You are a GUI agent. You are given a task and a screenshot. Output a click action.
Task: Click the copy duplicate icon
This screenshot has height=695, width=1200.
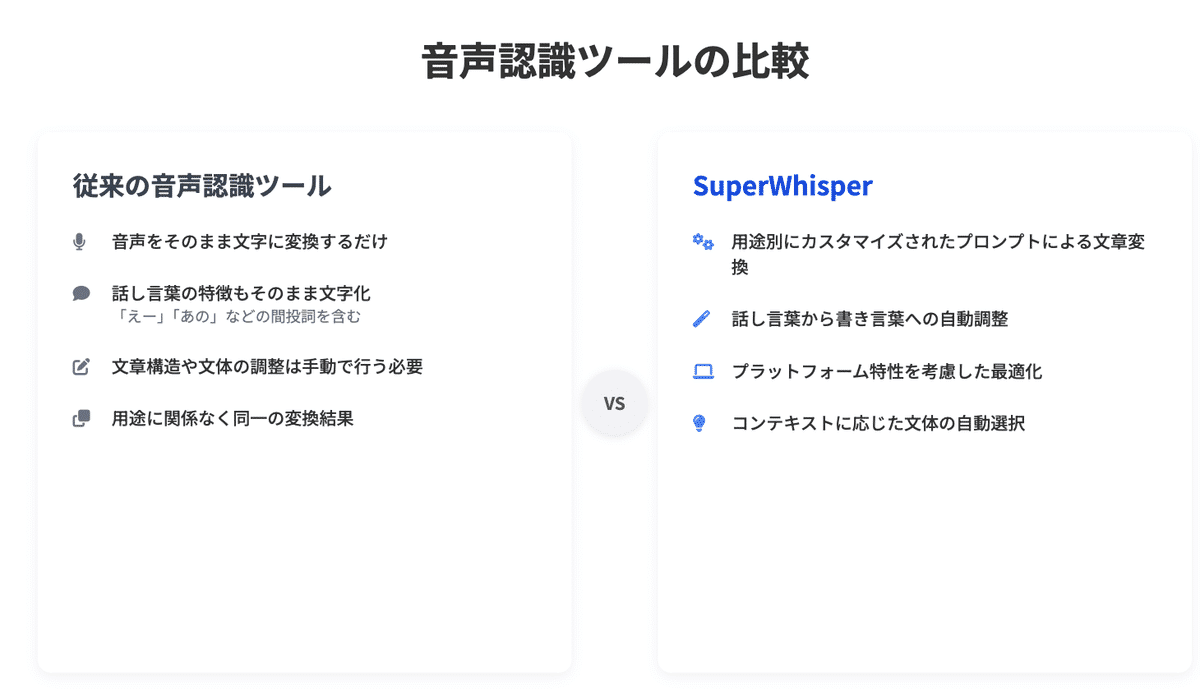81,419
